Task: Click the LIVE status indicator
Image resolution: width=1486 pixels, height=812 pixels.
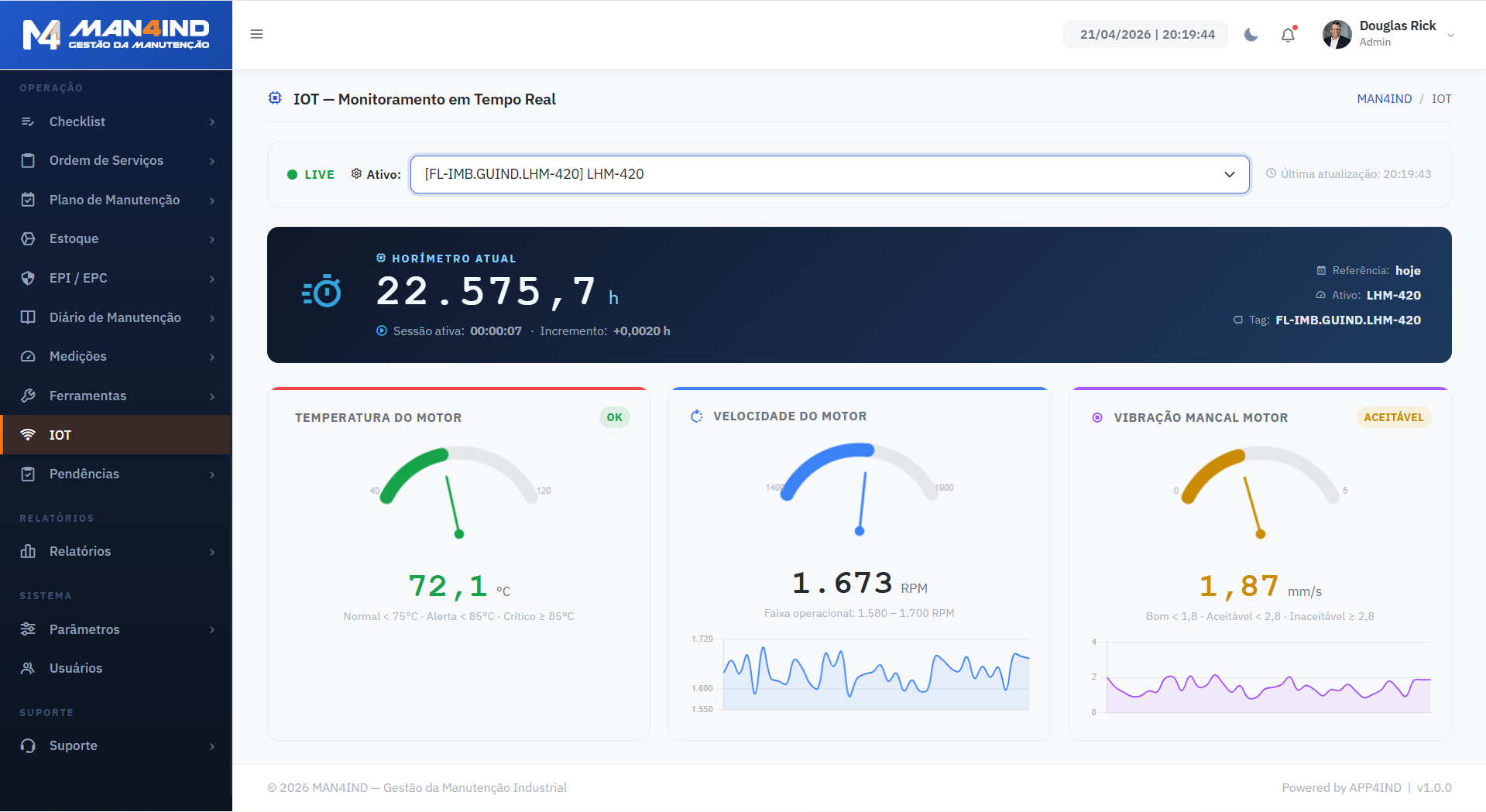Action: 311,174
